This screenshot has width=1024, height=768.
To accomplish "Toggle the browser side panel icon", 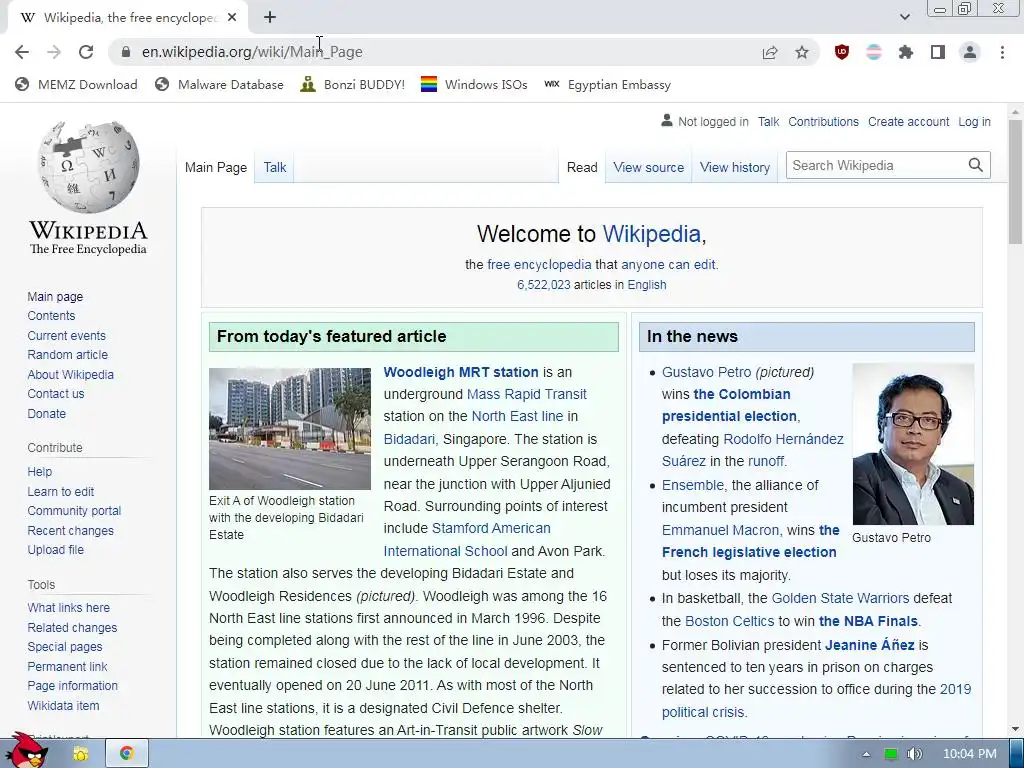I will point(938,52).
